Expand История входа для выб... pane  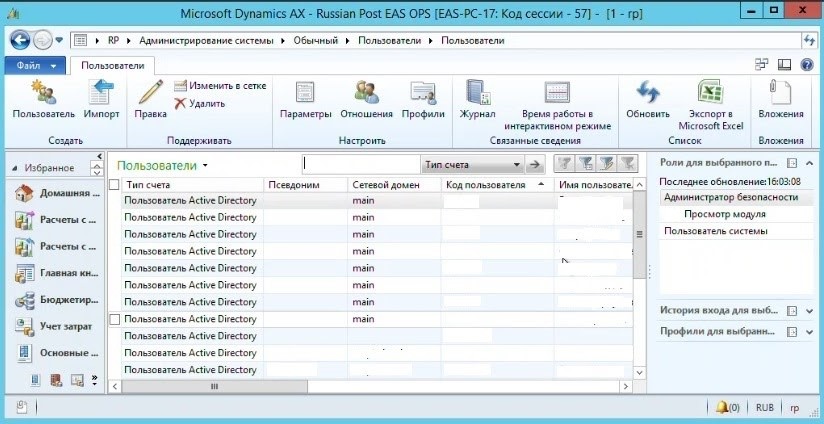[809, 311]
